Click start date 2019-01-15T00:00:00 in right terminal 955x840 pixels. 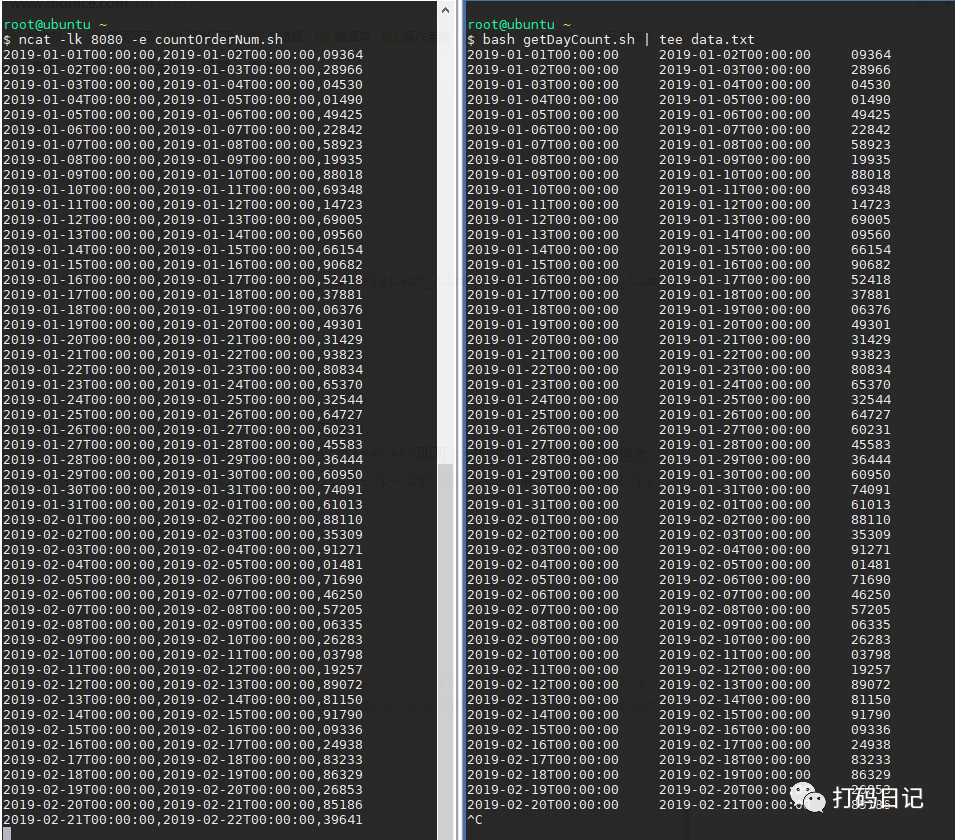pyautogui.click(x=543, y=264)
